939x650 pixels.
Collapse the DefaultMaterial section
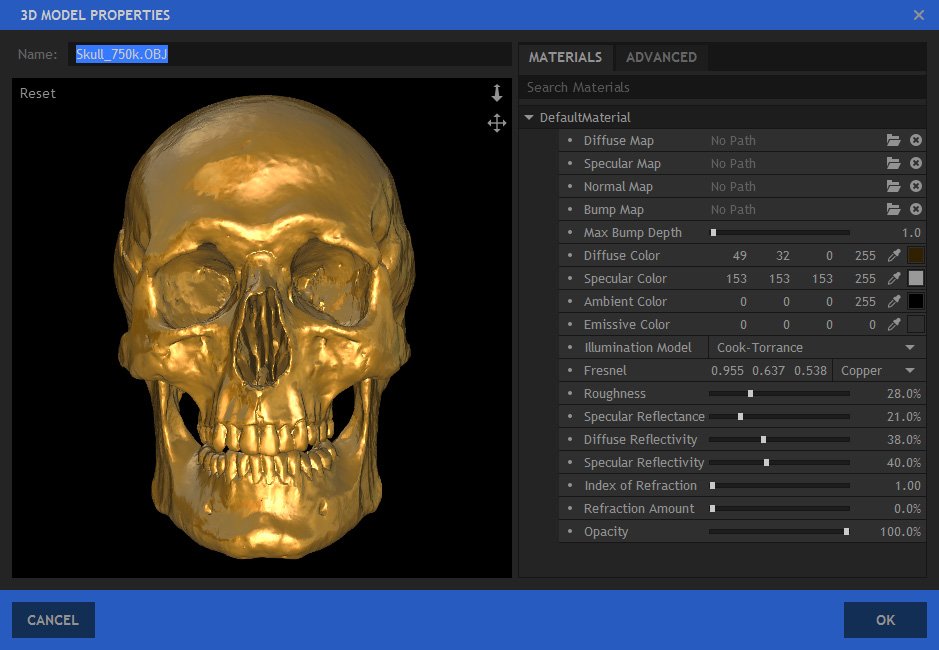pos(529,118)
